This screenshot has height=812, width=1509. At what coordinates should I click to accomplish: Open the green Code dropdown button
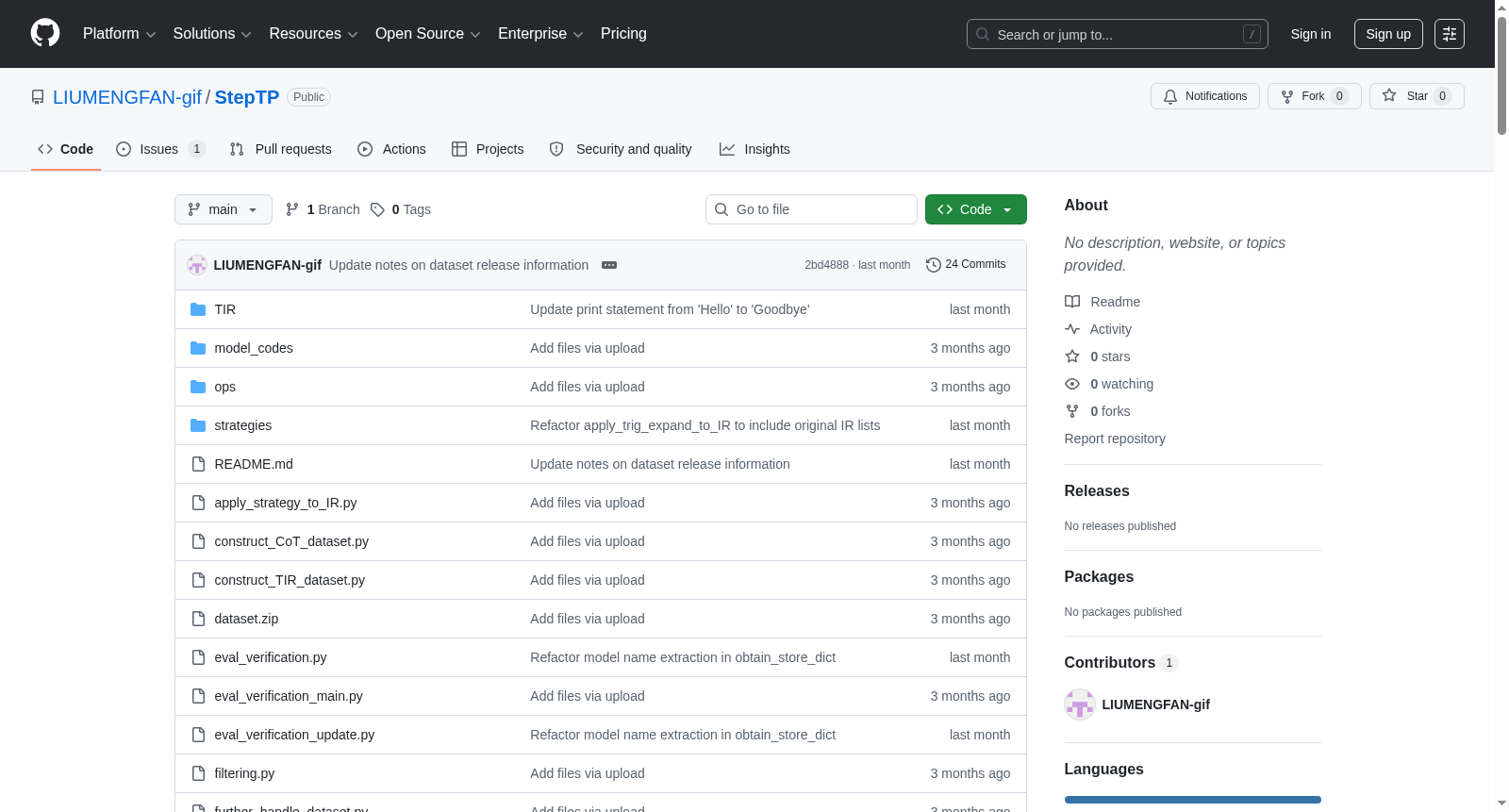click(x=975, y=209)
